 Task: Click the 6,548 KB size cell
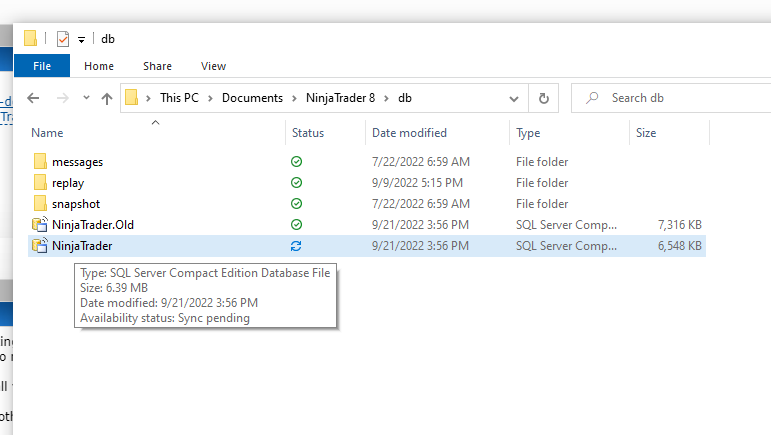[680, 246]
